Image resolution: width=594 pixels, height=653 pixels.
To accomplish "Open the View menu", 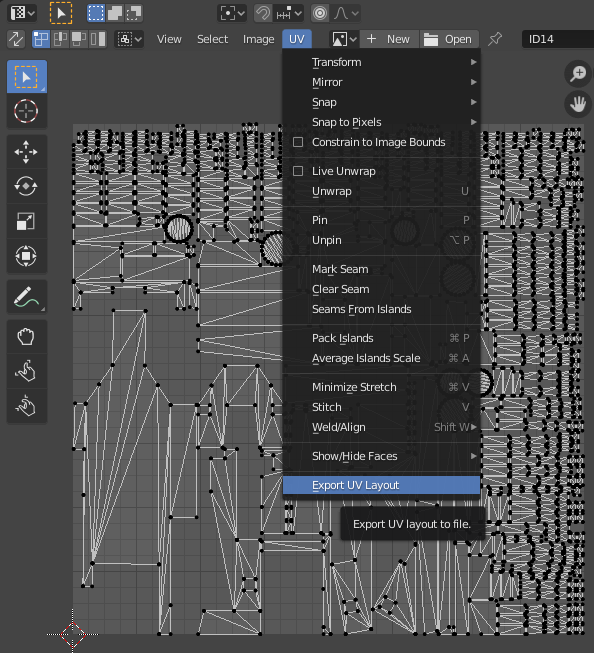I will (x=169, y=39).
